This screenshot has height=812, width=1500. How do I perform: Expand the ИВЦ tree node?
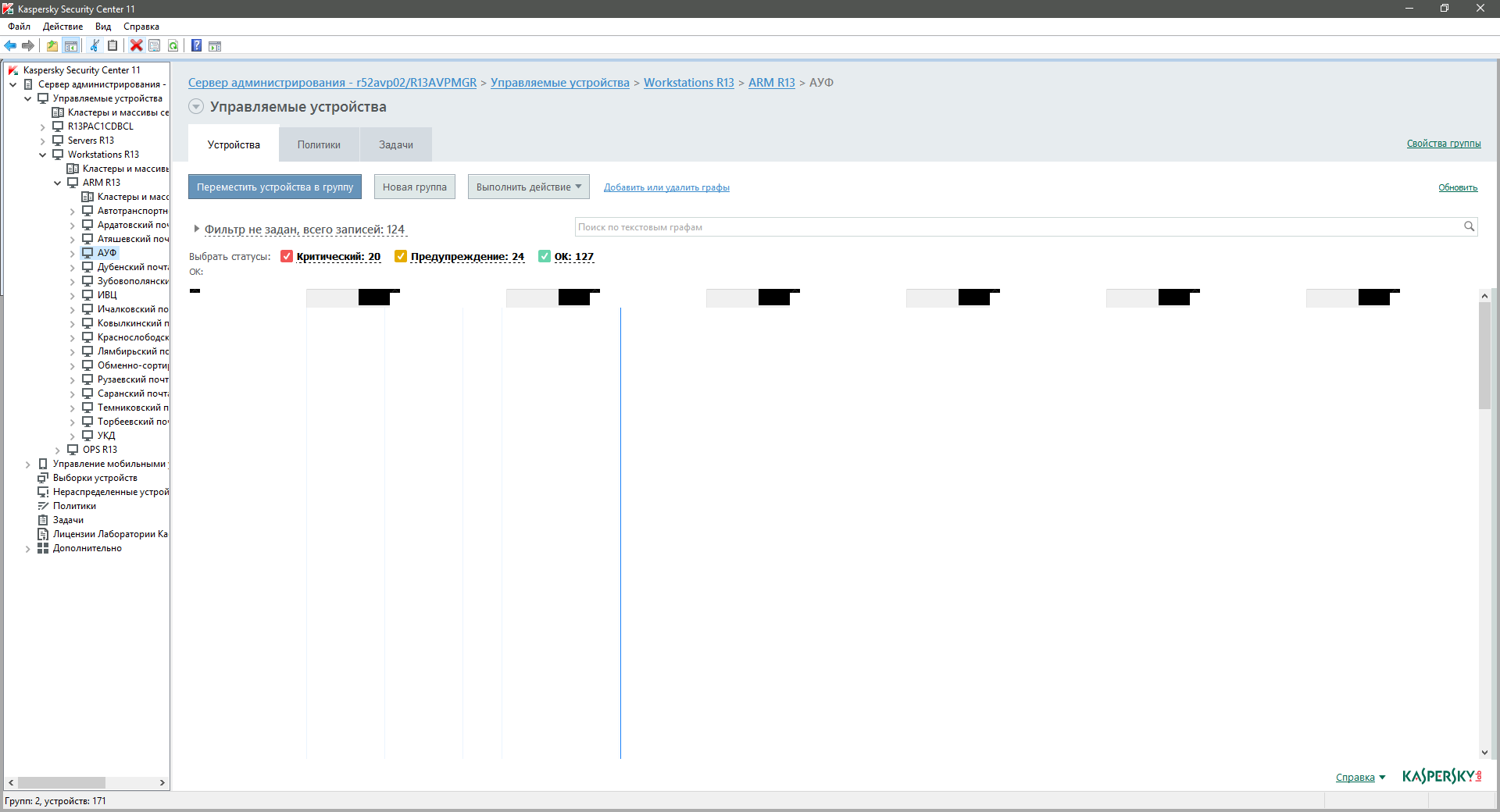[73, 295]
